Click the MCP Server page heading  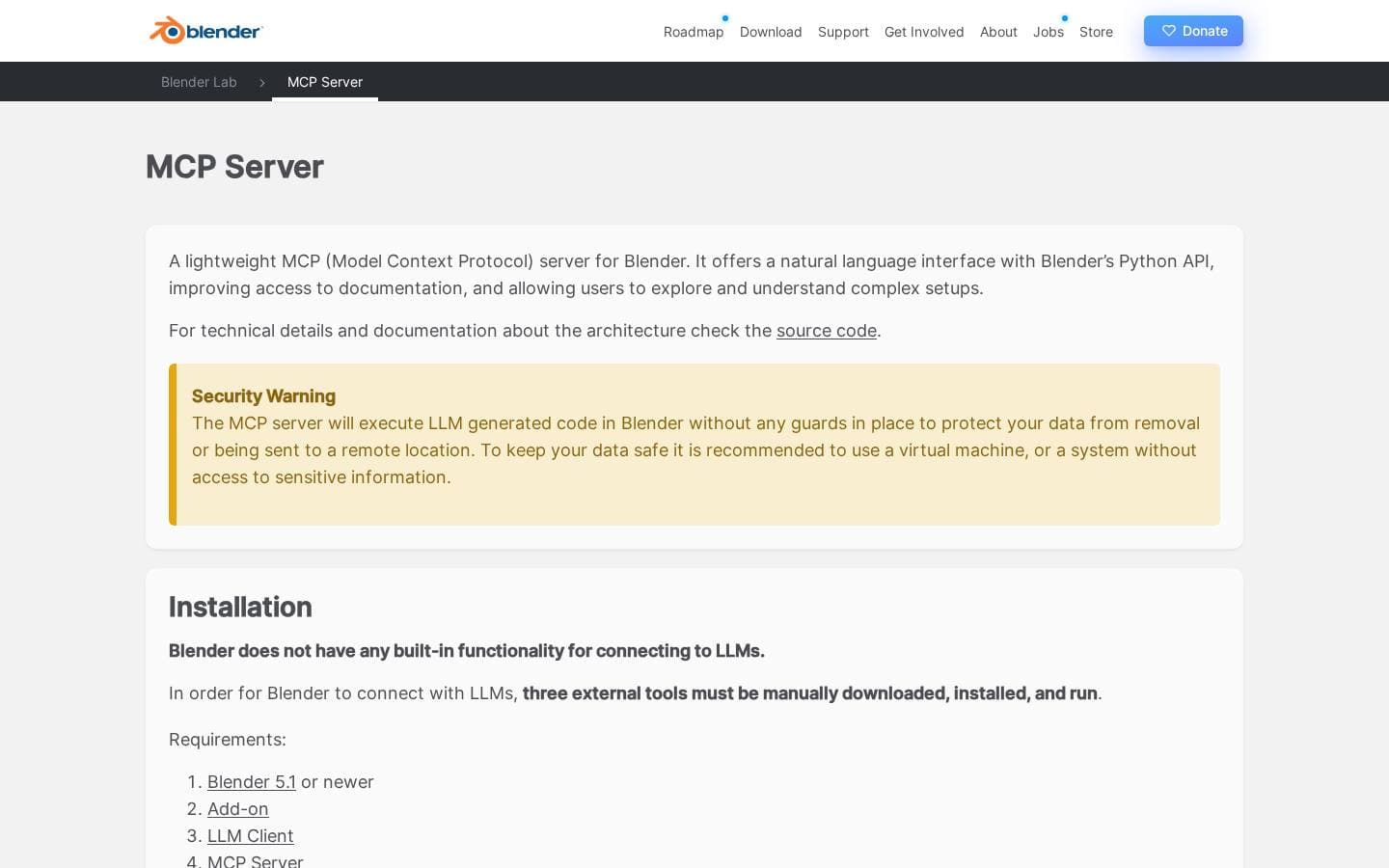pos(234,167)
